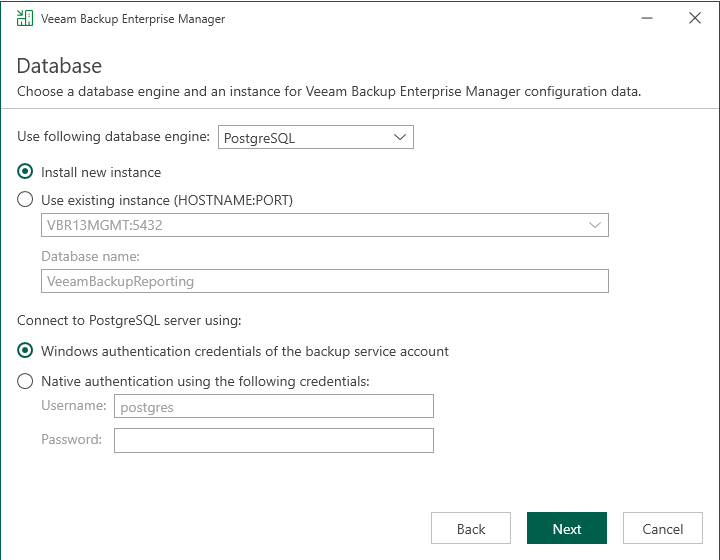The width and height of the screenshot is (720, 560).
Task: Go Back to the previous wizard step
Action: pyautogui.click(x=471, y=529)
